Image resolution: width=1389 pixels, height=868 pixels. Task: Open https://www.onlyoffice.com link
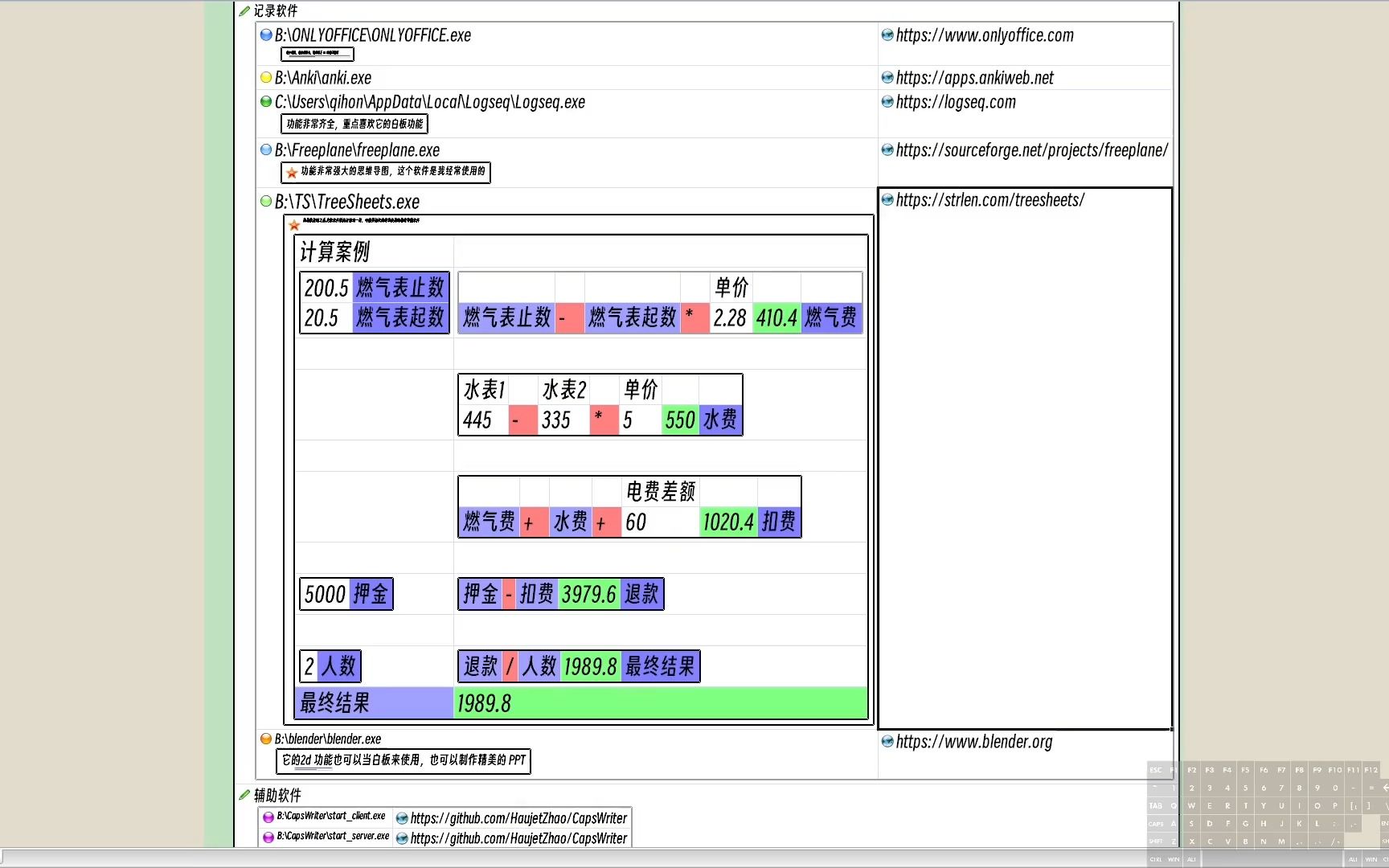(985, 35)
